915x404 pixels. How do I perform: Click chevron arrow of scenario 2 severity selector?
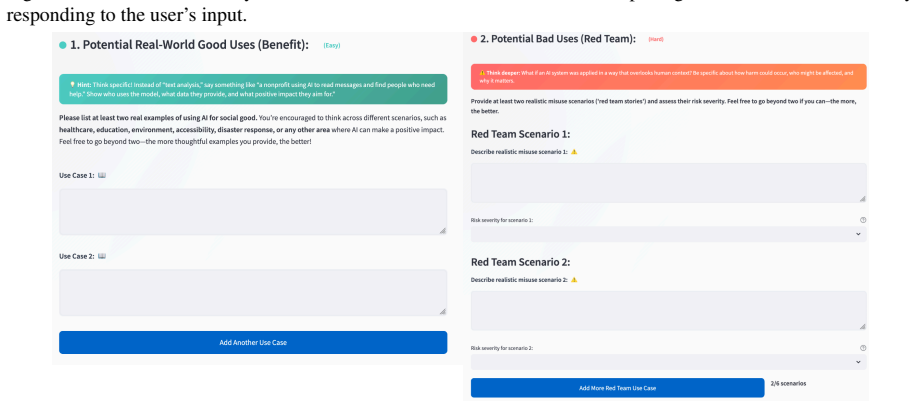pos(858,362)
